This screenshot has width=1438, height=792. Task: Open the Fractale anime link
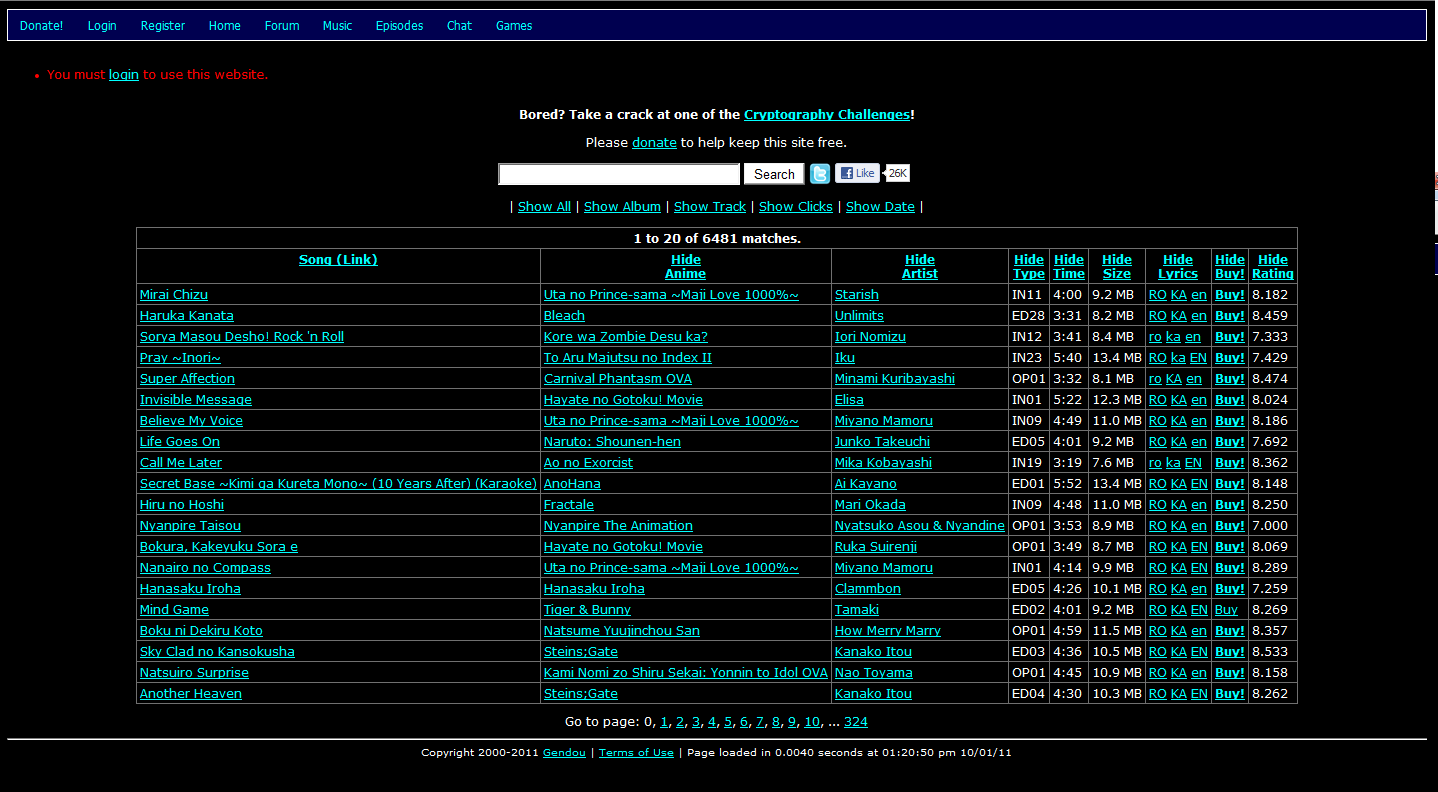pyautogui.click(x=569, y=505)
